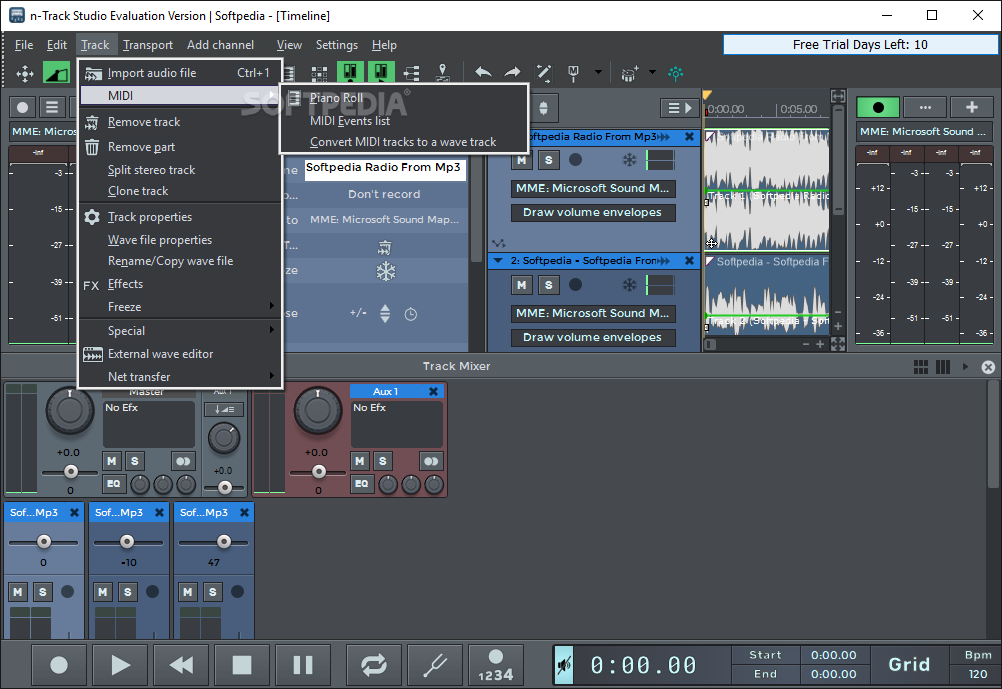Click the teal network/Songtree icon
1002x689 pixels.
point(675,74)
